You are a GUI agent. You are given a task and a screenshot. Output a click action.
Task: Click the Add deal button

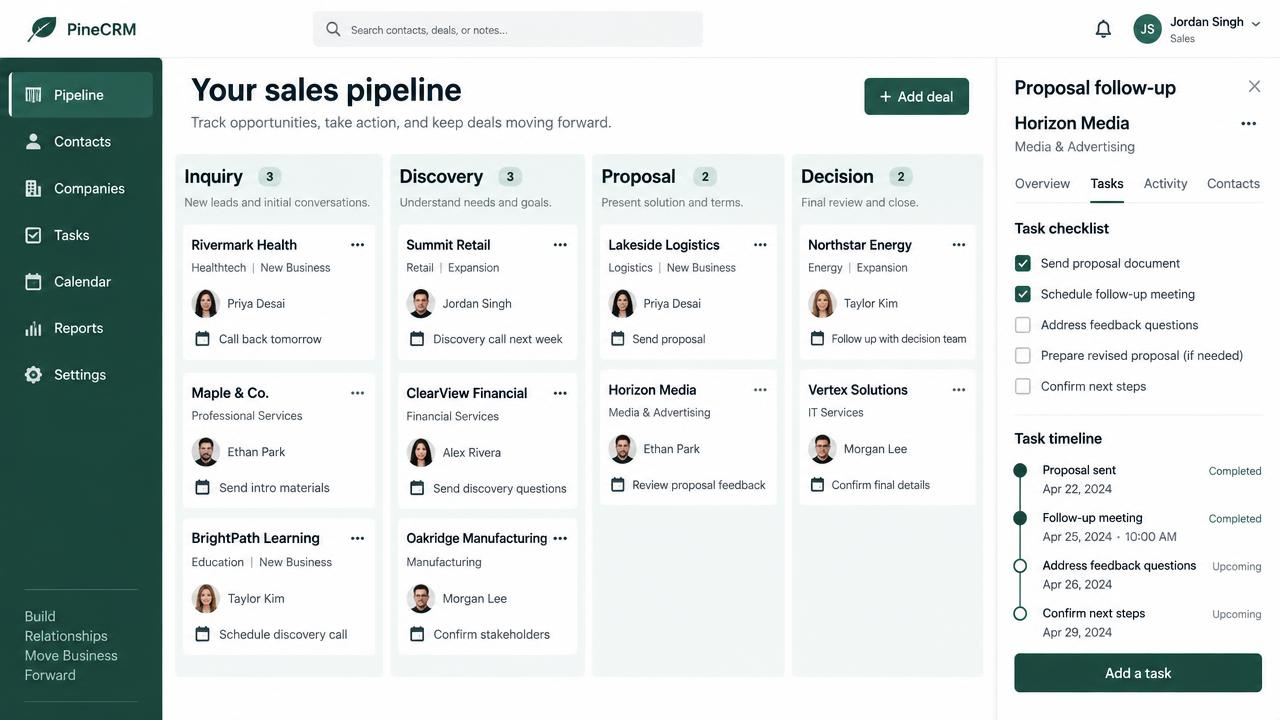click(916, 96)
